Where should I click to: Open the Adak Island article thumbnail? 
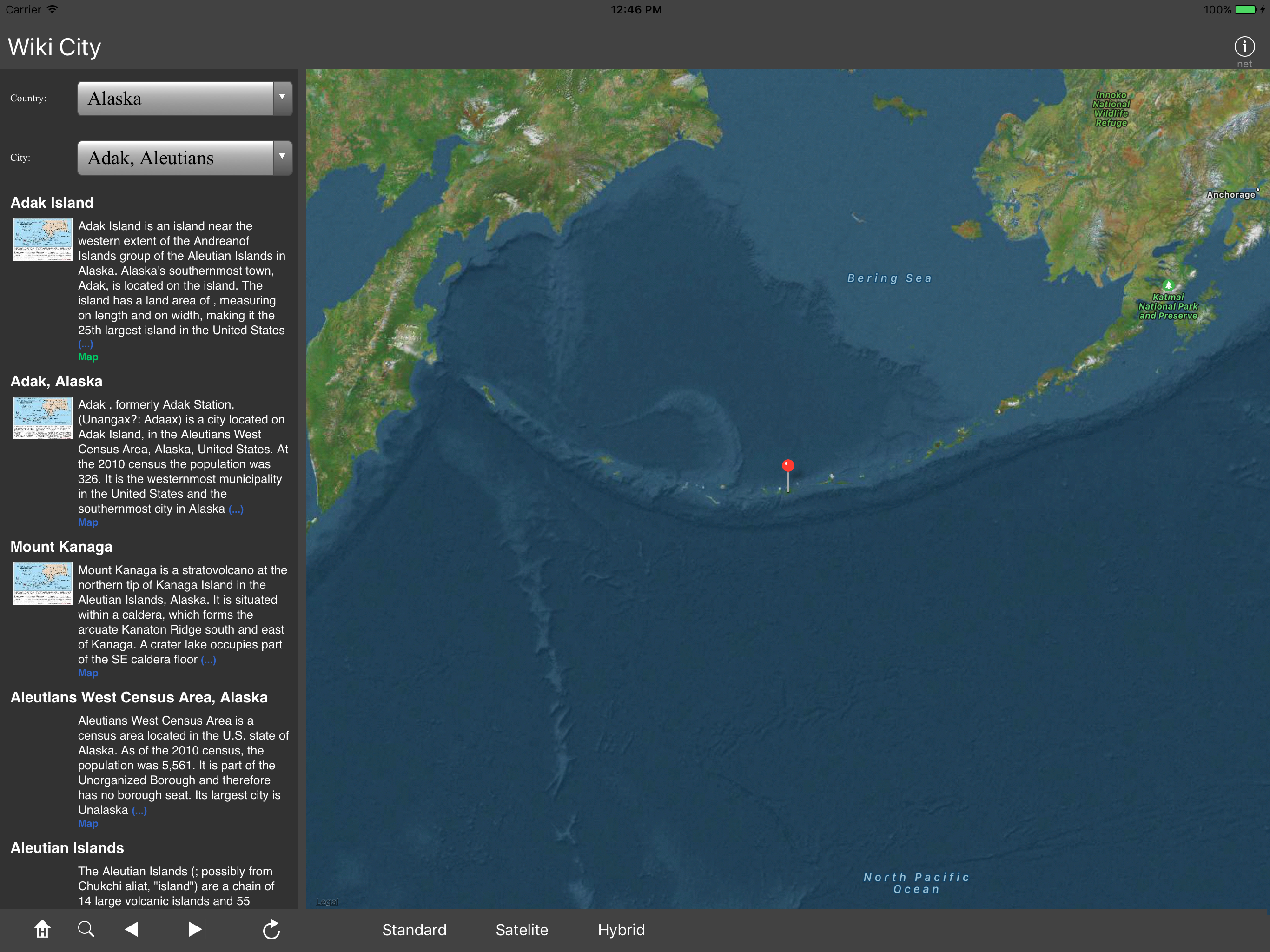(x=42, y=239)
